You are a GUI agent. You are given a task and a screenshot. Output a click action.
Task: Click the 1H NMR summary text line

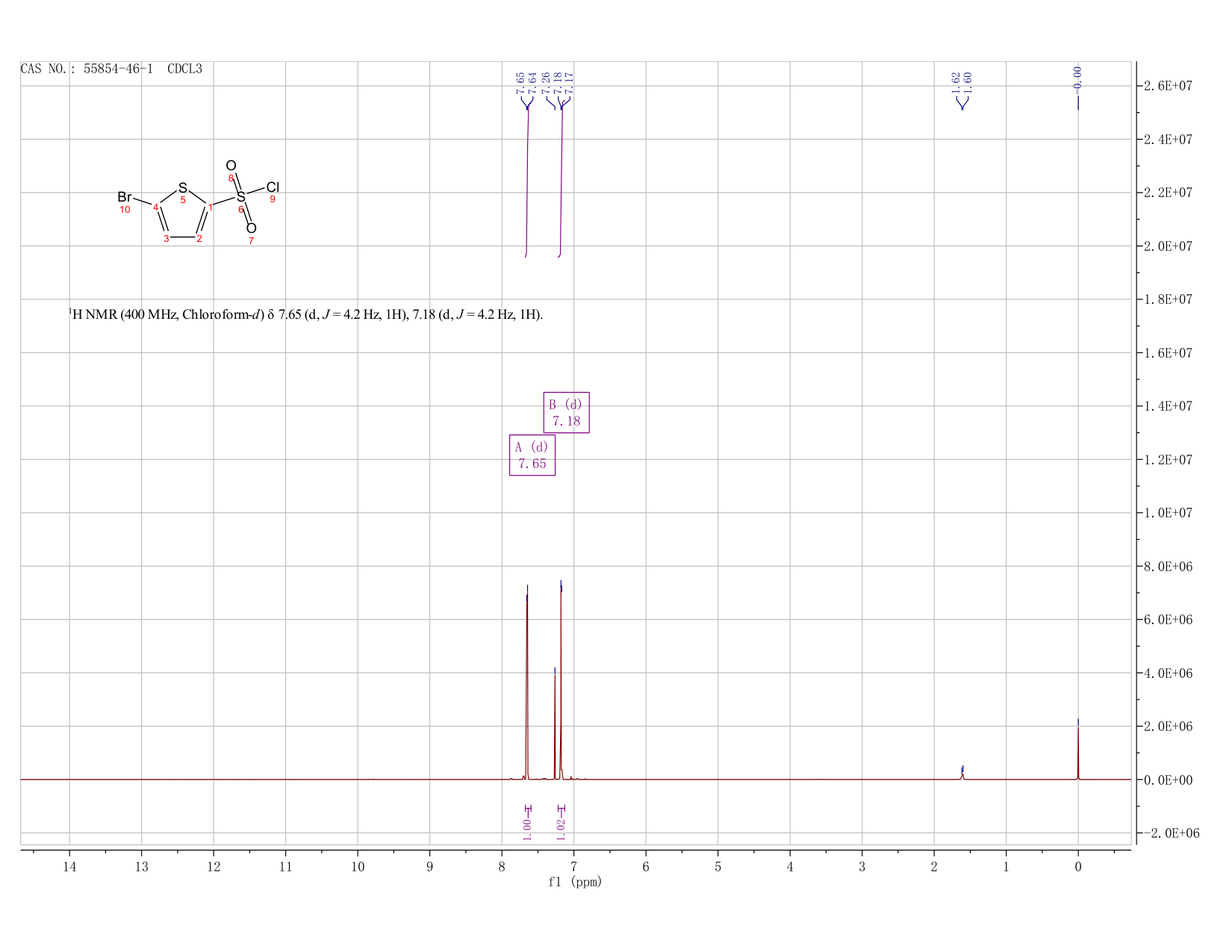306,314
